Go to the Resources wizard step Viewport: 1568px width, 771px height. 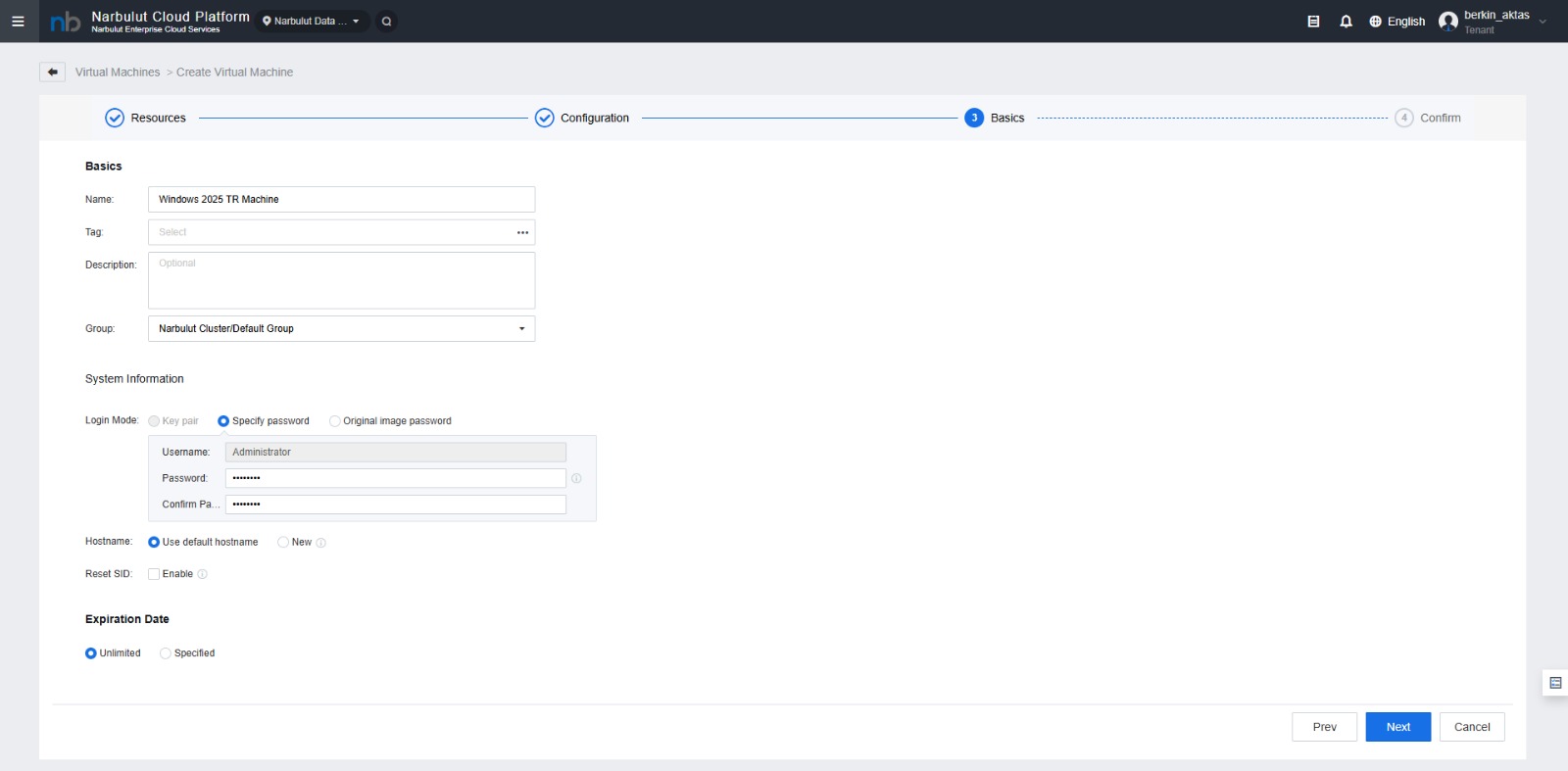click(145, 118)
